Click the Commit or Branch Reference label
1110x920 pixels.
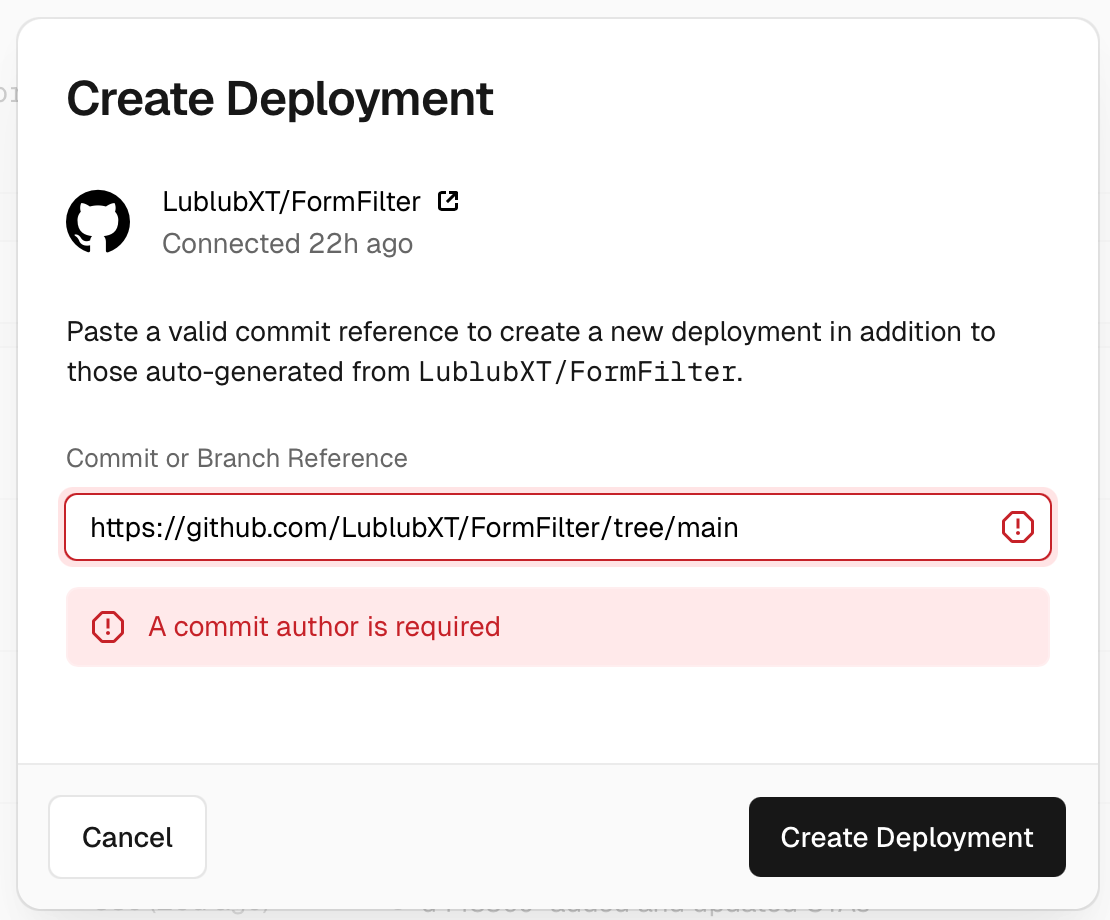(x=236, y=458)
